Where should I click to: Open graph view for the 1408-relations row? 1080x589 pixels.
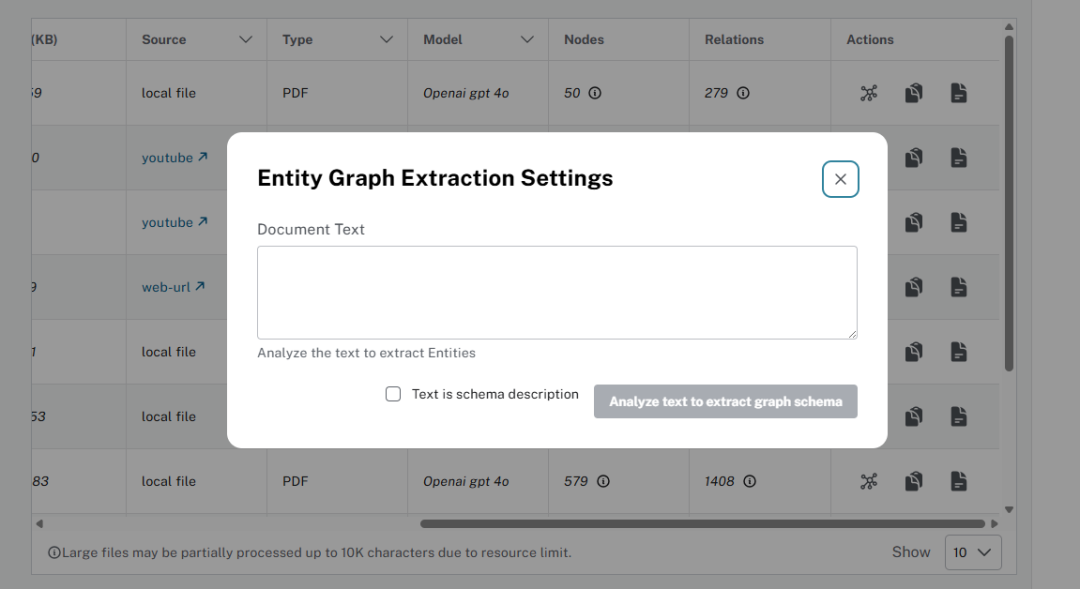coord(868,481)
